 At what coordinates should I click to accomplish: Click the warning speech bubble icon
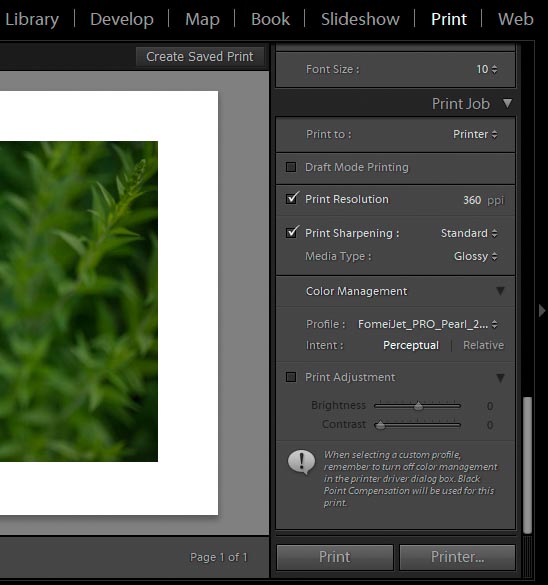pos(301,462)
